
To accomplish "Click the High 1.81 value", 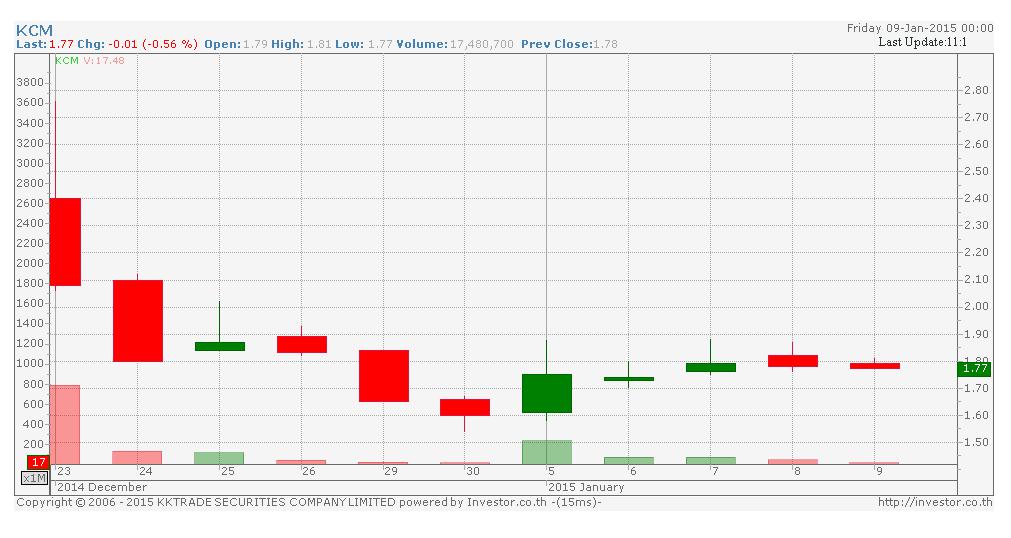I will click(x=319, y=44).
